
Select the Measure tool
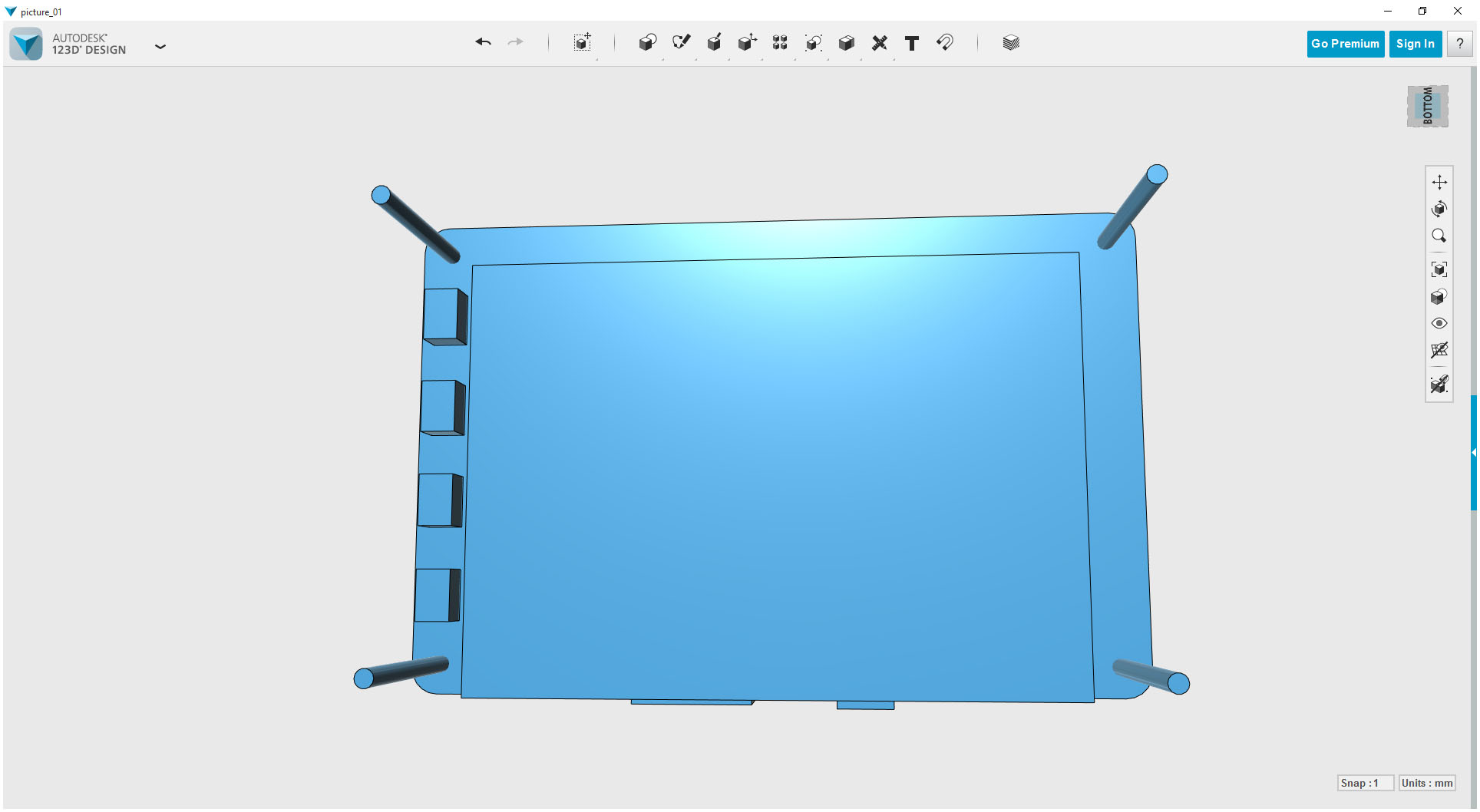coord(880,43)
